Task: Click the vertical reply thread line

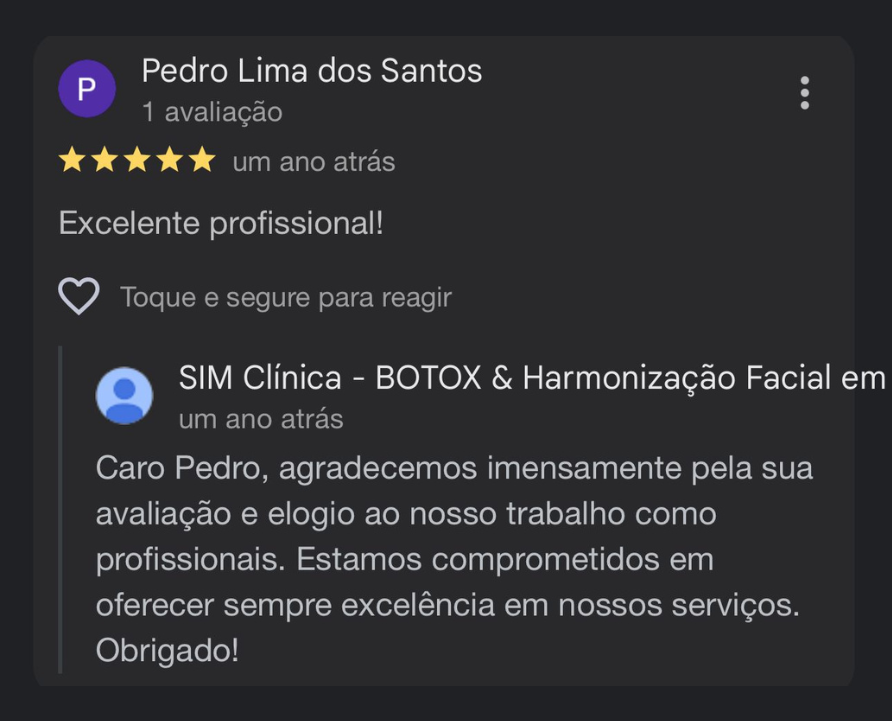Action: pos(60,509)
